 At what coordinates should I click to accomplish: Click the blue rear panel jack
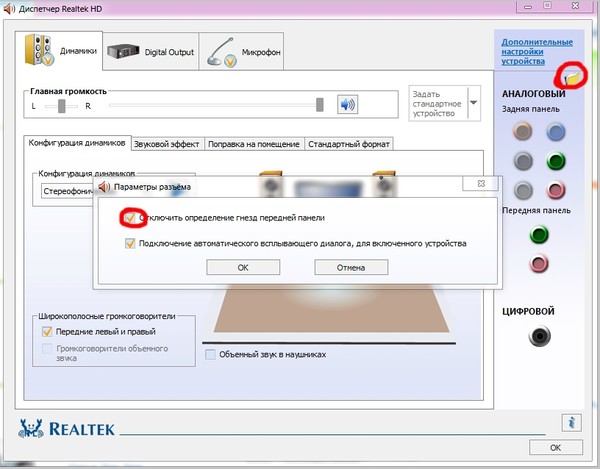point(556,132)
